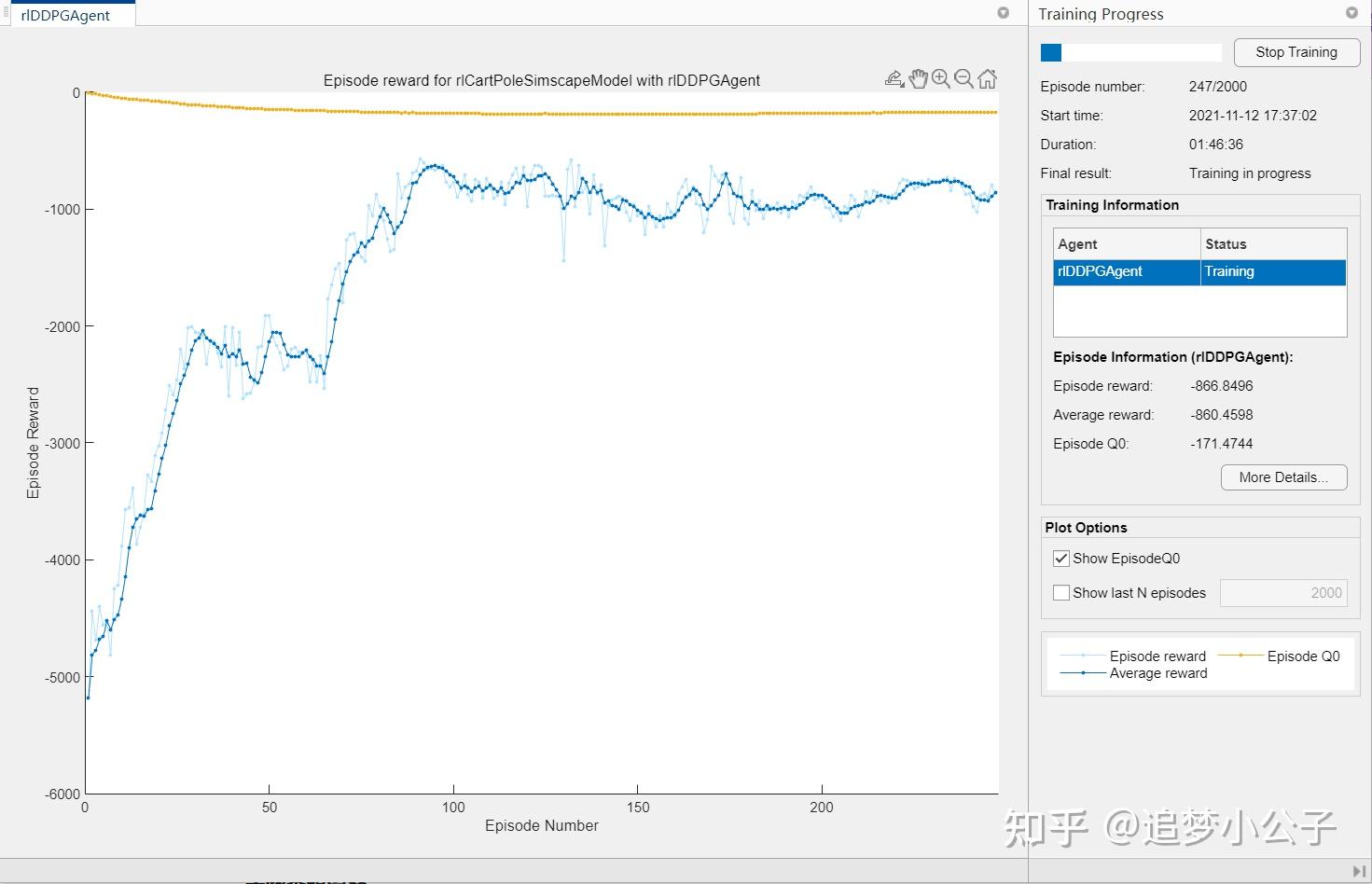Screen dimensions: 1372x884
Task: Zoom out on the episode reward plot
Action: tap(964, 78)
